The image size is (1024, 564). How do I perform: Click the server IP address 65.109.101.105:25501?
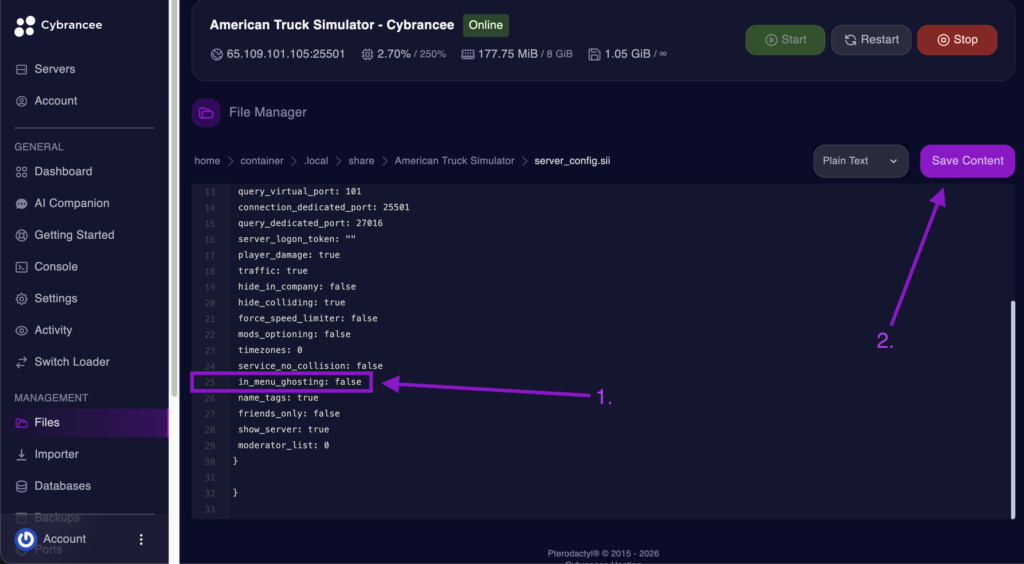coord(285,54)
